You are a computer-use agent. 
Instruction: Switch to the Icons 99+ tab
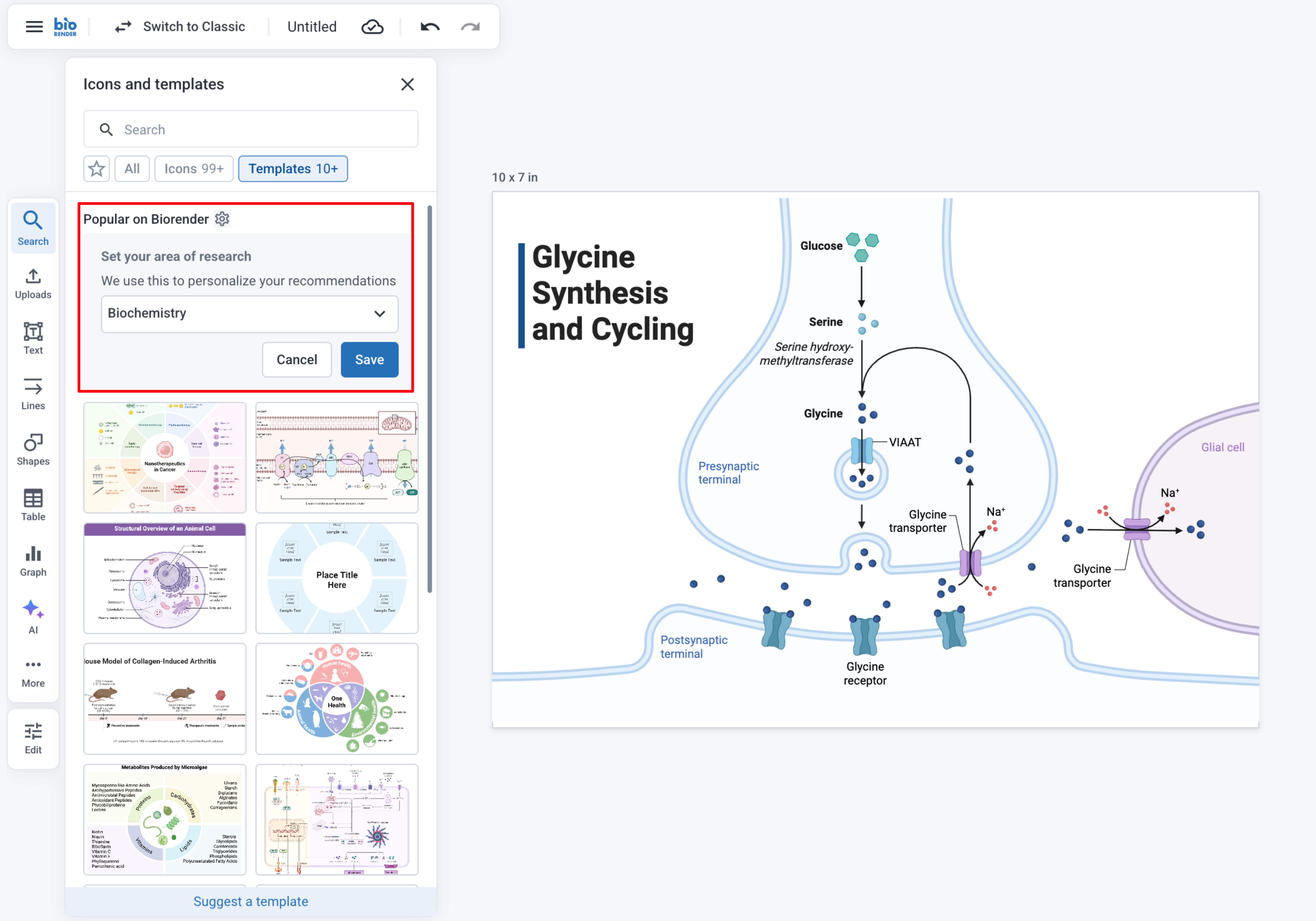194,168
